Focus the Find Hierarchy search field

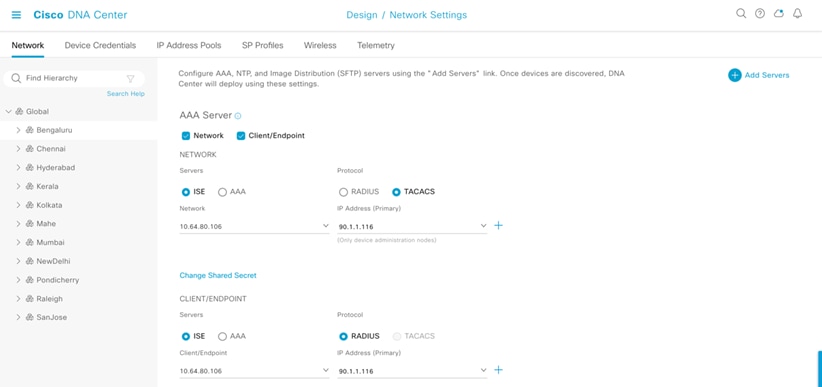tap(74, 79)
